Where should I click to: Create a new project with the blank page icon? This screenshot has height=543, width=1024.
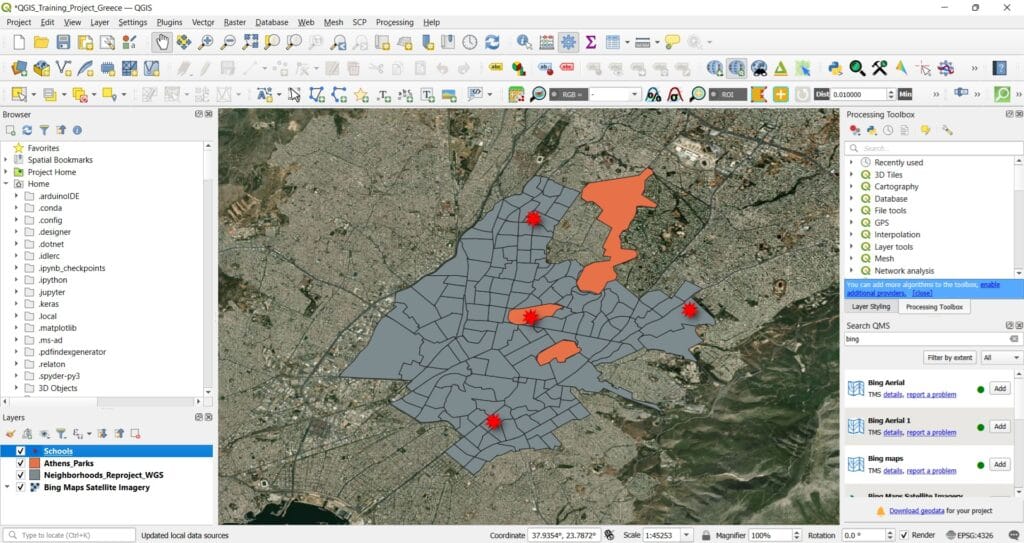pyautogui.click(x=19, y=42)
